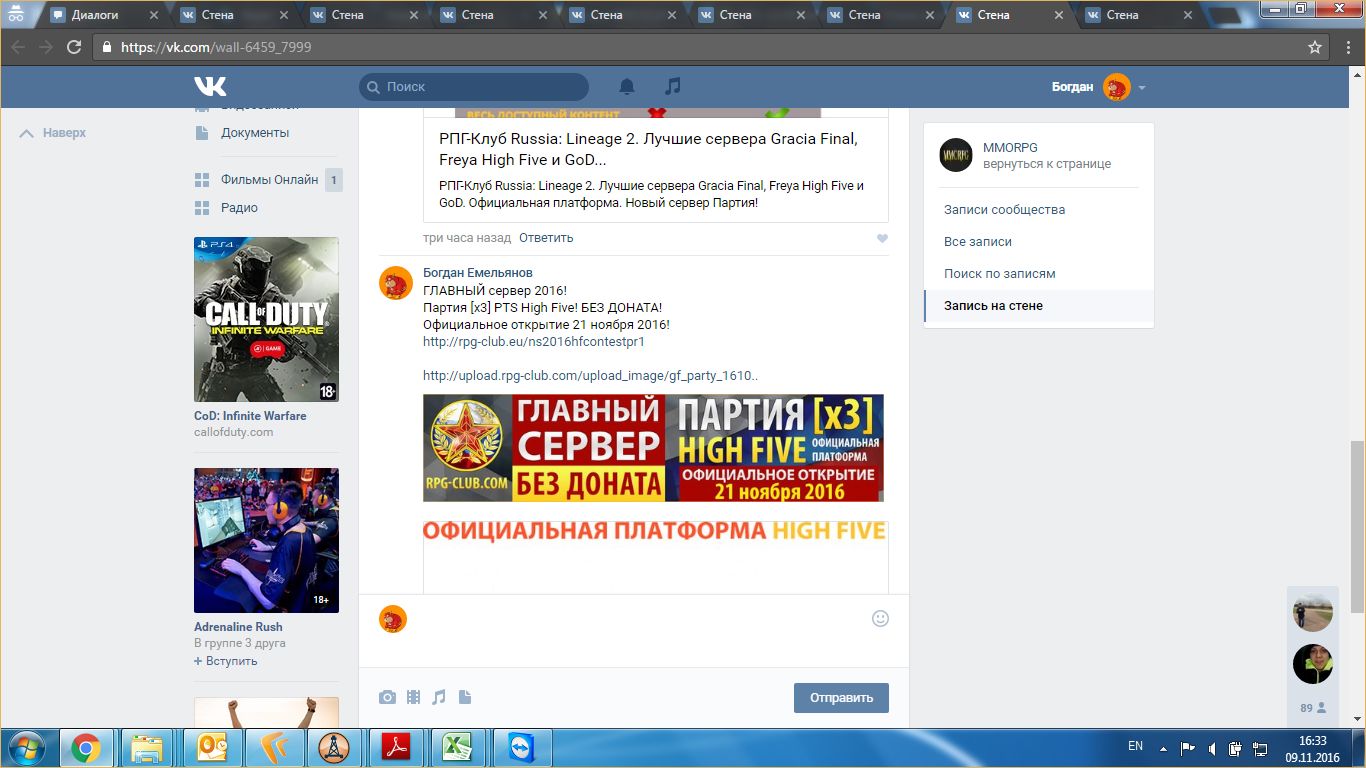The width and height of the screenshot is (1366, 768).
Task: Open the emoji smiley picker
Action: [x=880, y=618]
